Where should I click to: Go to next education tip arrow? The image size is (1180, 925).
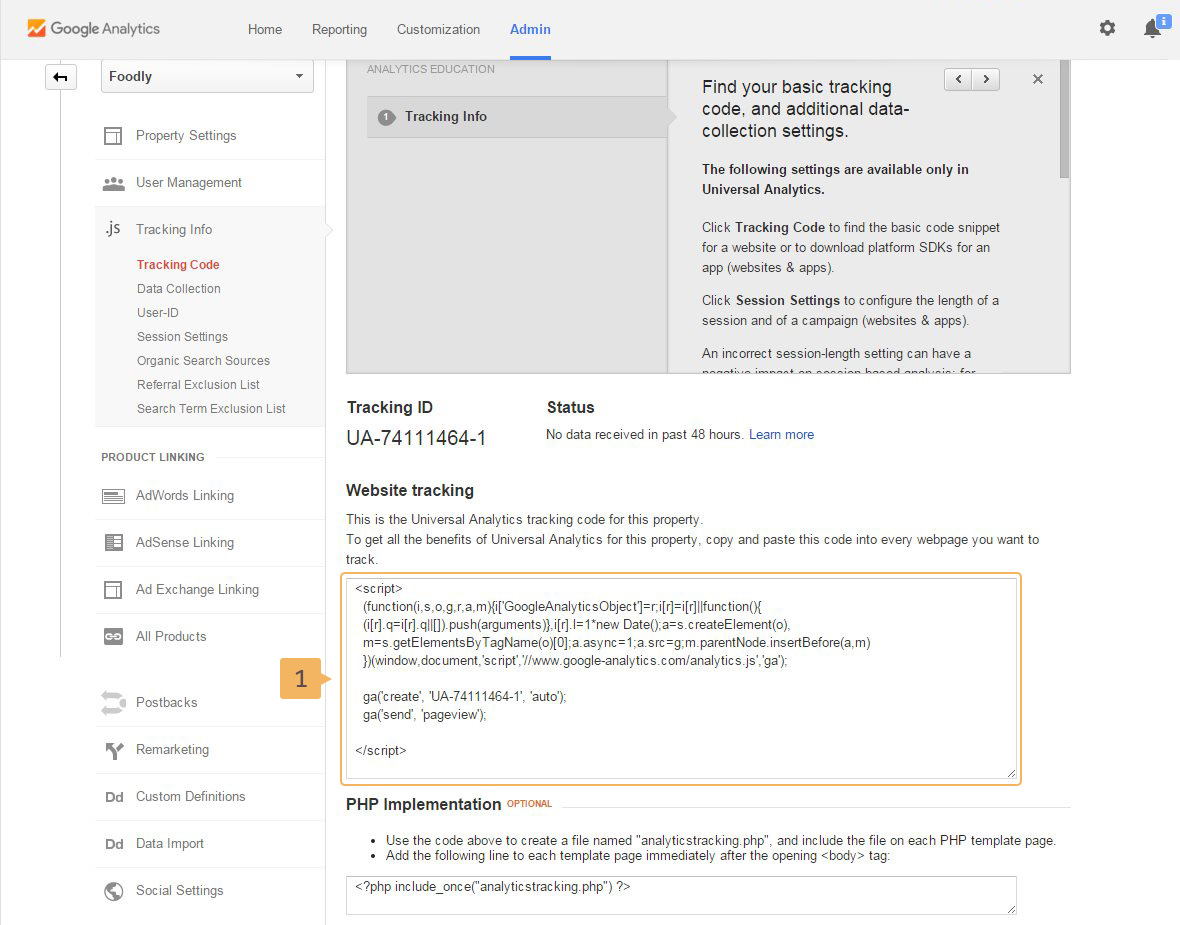coord(986,79)
